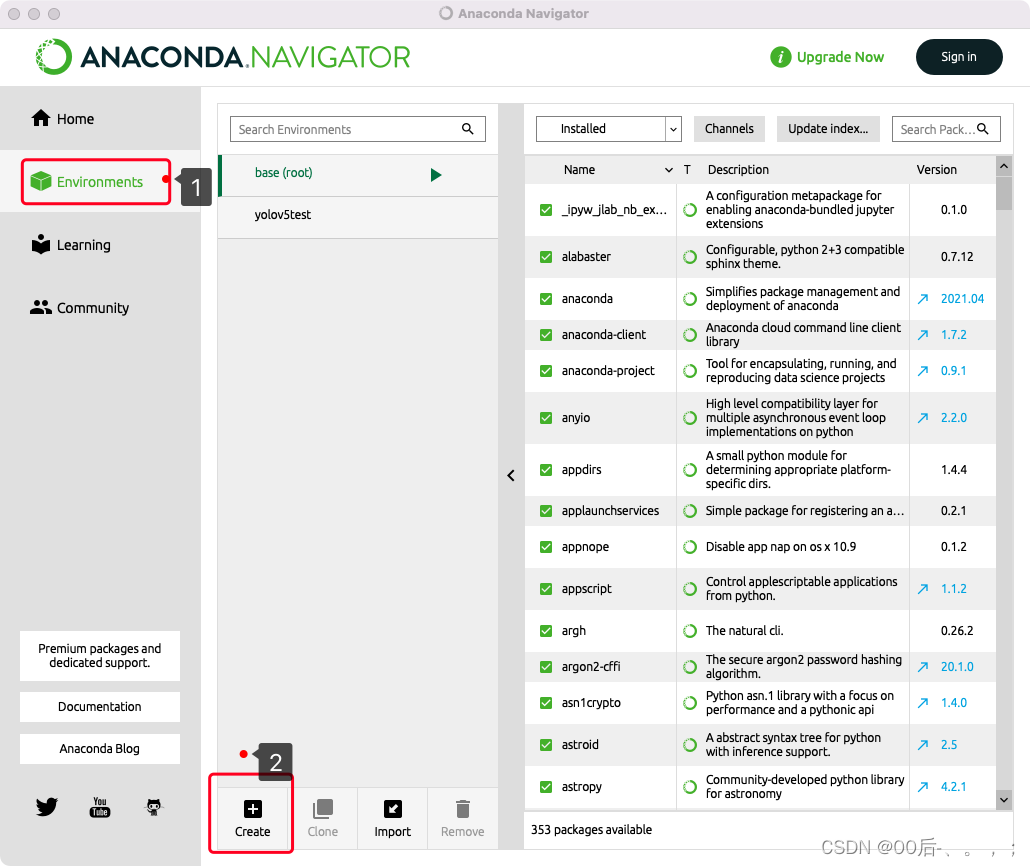The width and height of the screenshot is (1030, 866).
Task: Open the Community section
Action: point(79,308)
